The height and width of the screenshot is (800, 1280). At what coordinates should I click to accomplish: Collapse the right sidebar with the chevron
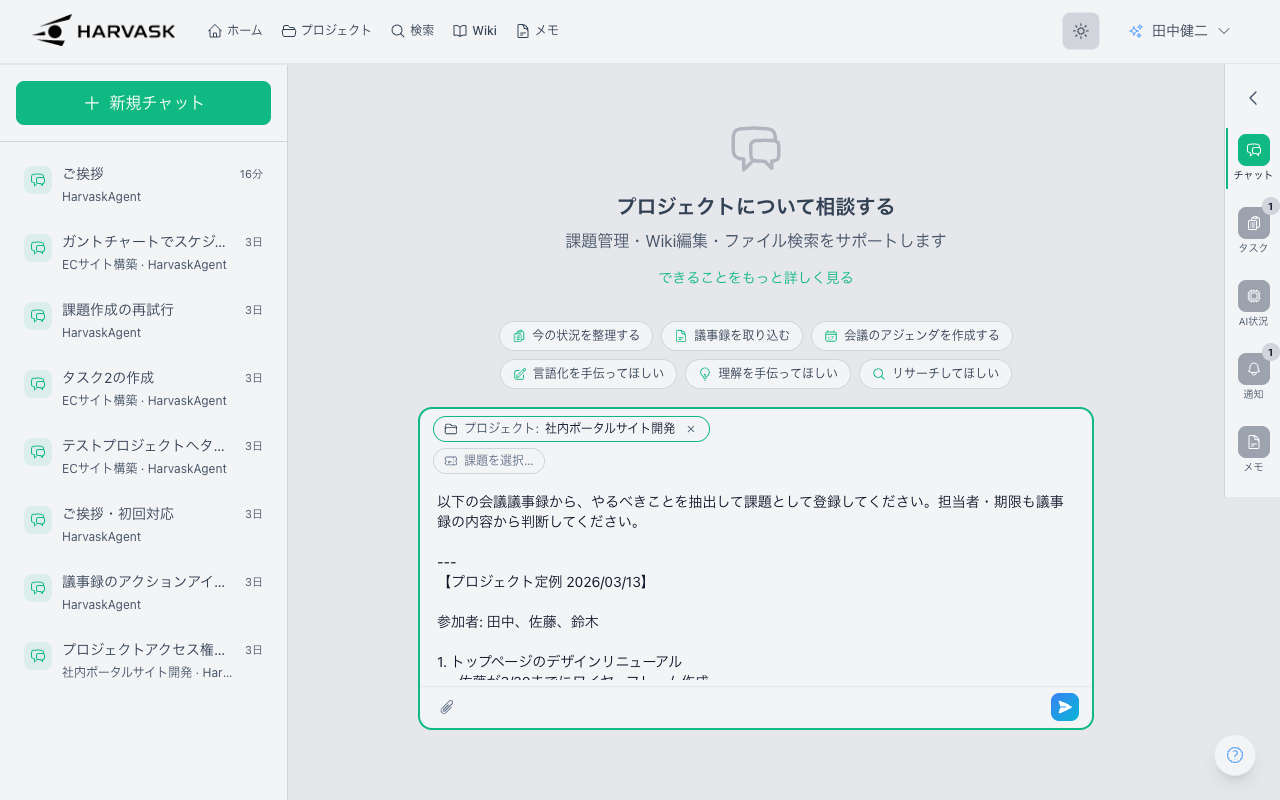pyautogui.click(x=1253, y=98)
